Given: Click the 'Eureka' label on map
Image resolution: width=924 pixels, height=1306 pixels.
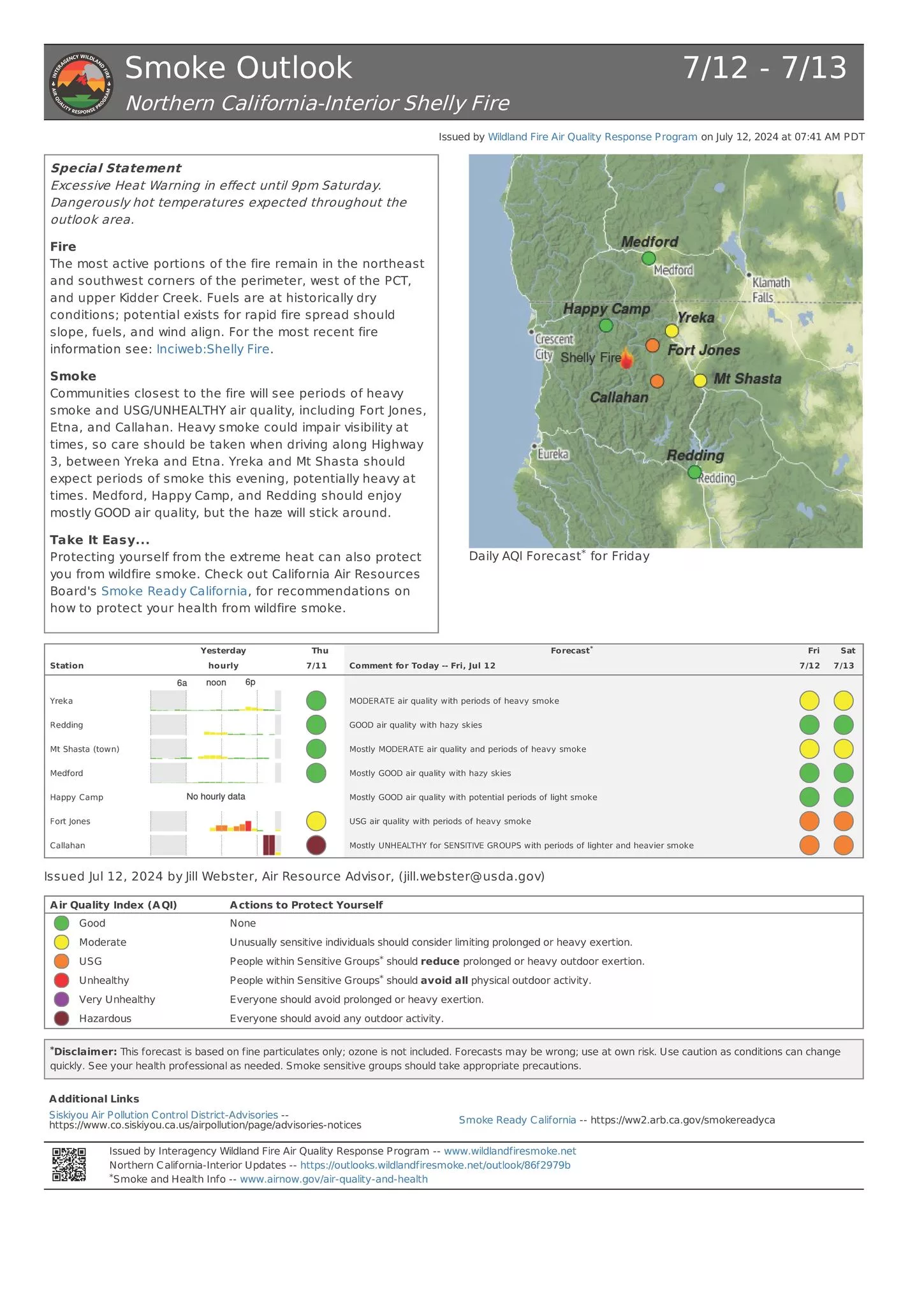Looking at the screenshot, I should pyautogui.click(x=553, y=454).
